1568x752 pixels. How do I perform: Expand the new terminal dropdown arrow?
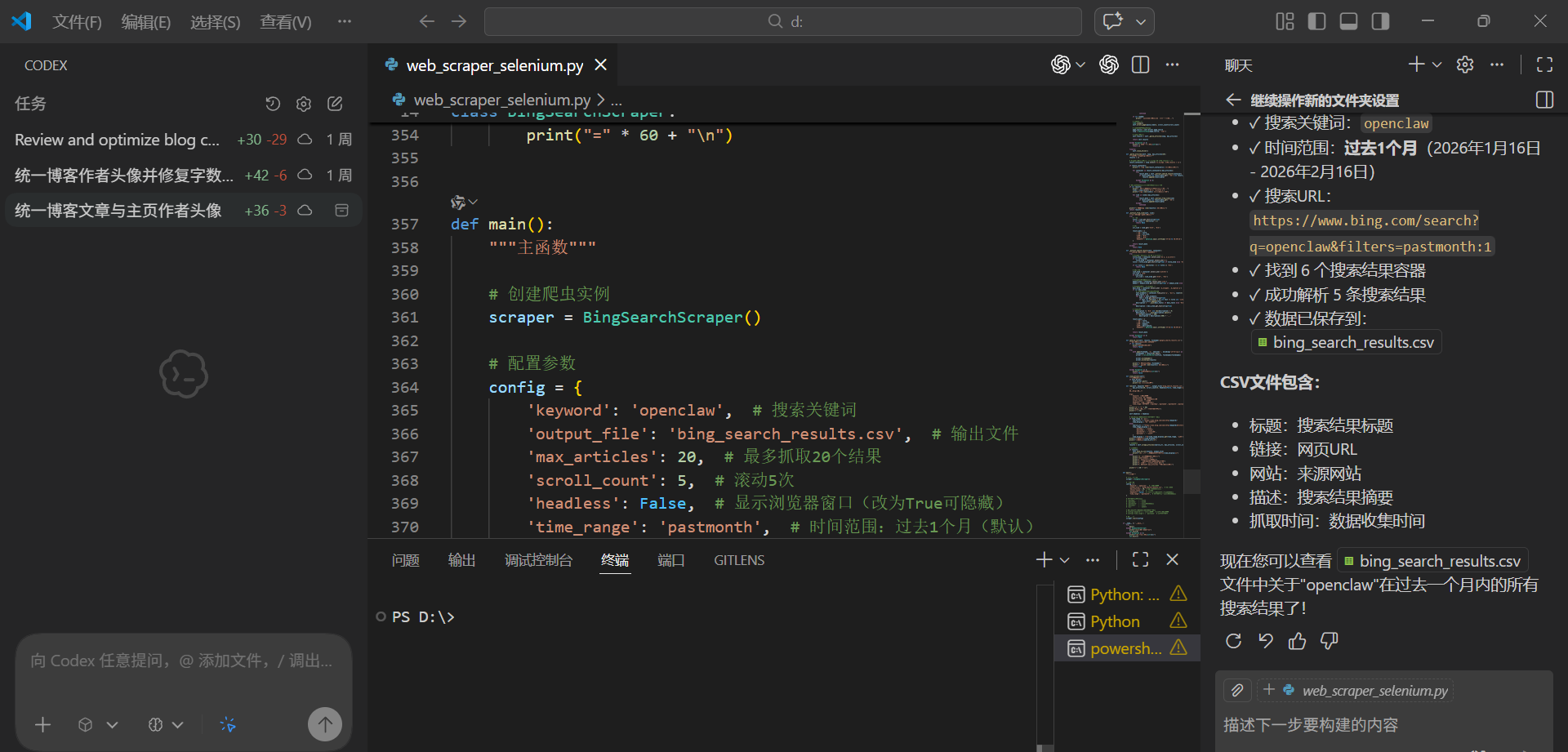pyautogui.click(x=1065, y=560)
